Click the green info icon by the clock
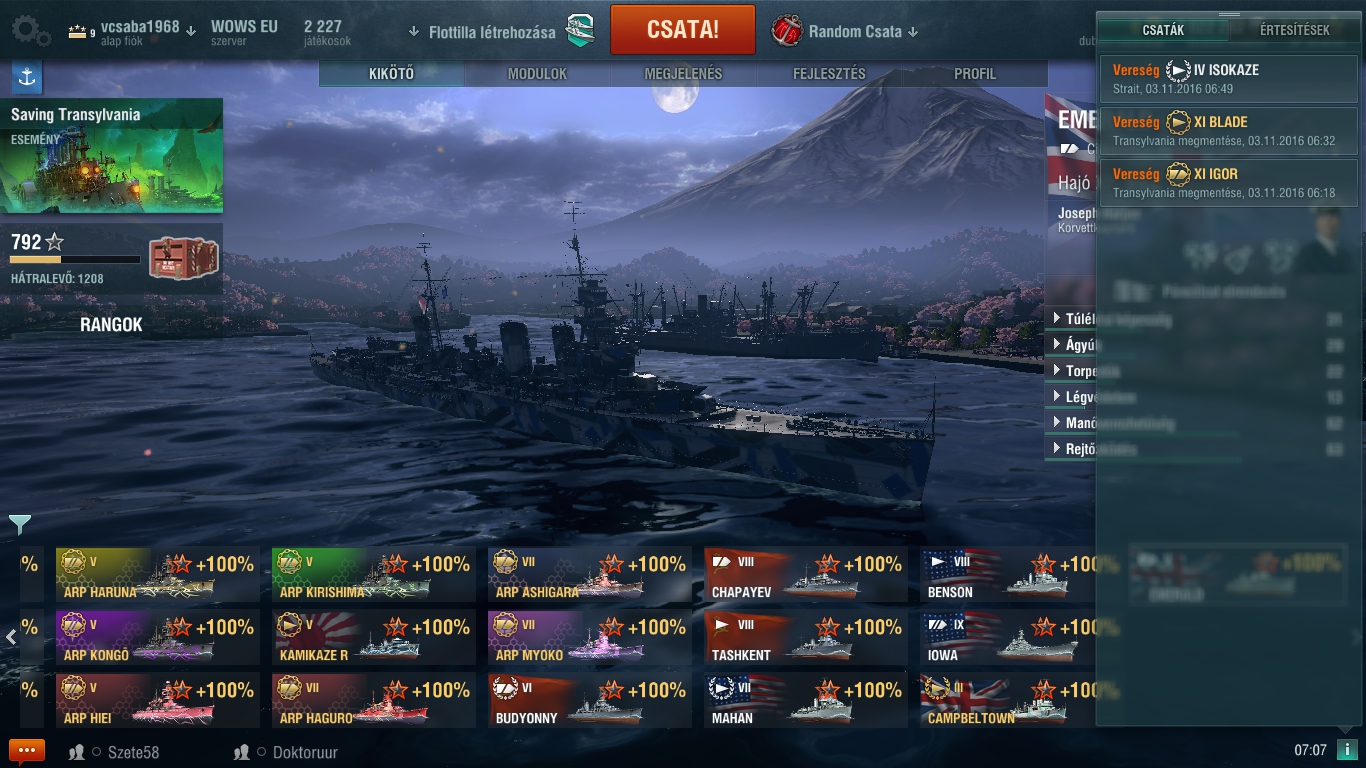The image size is (1366, 768). click(1347, 750)
